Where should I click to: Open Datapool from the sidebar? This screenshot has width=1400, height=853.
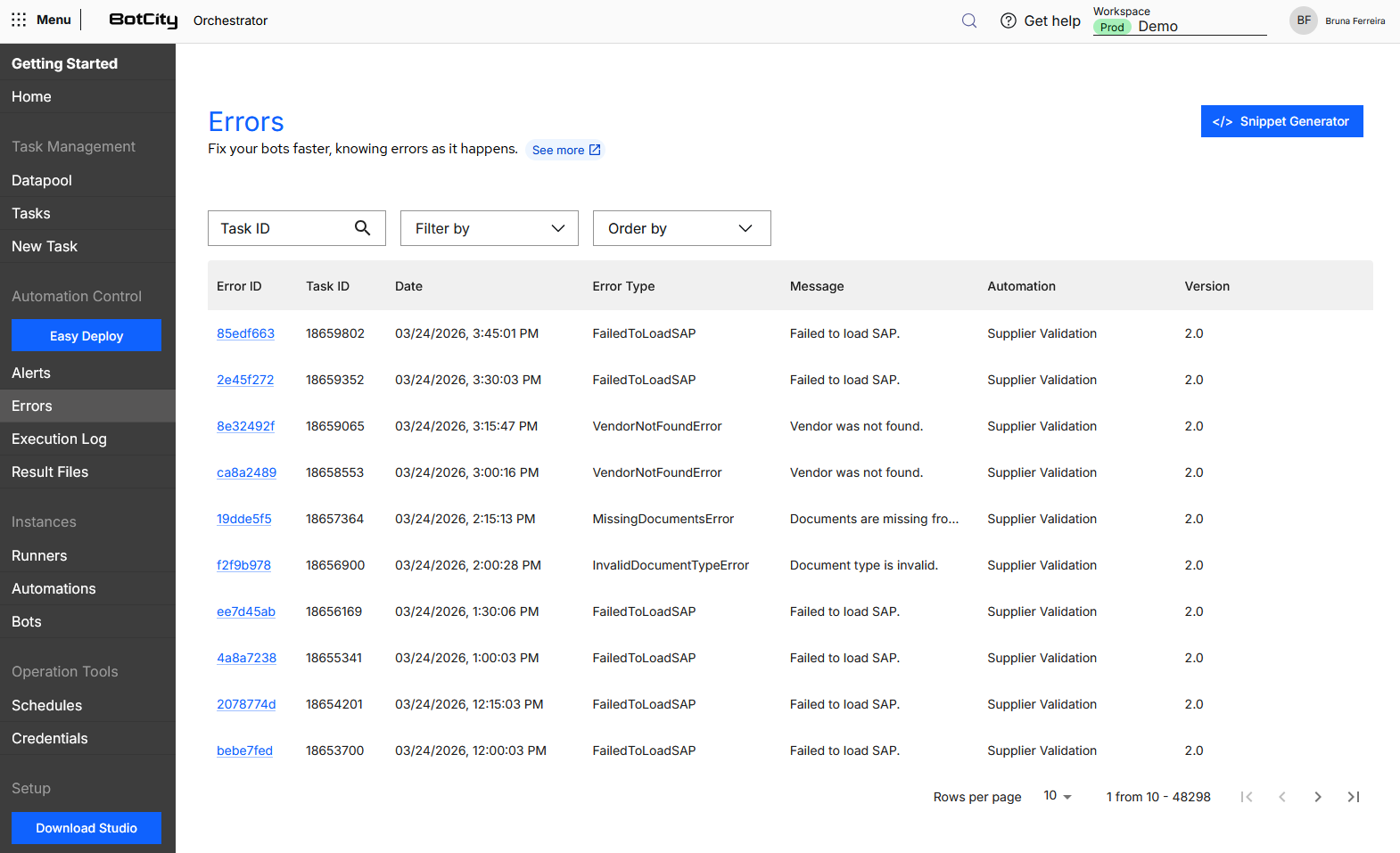pos(42,180)
